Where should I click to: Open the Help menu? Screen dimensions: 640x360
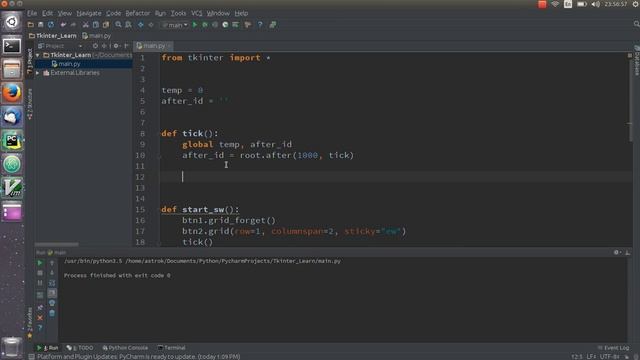(x=241, y=13)
